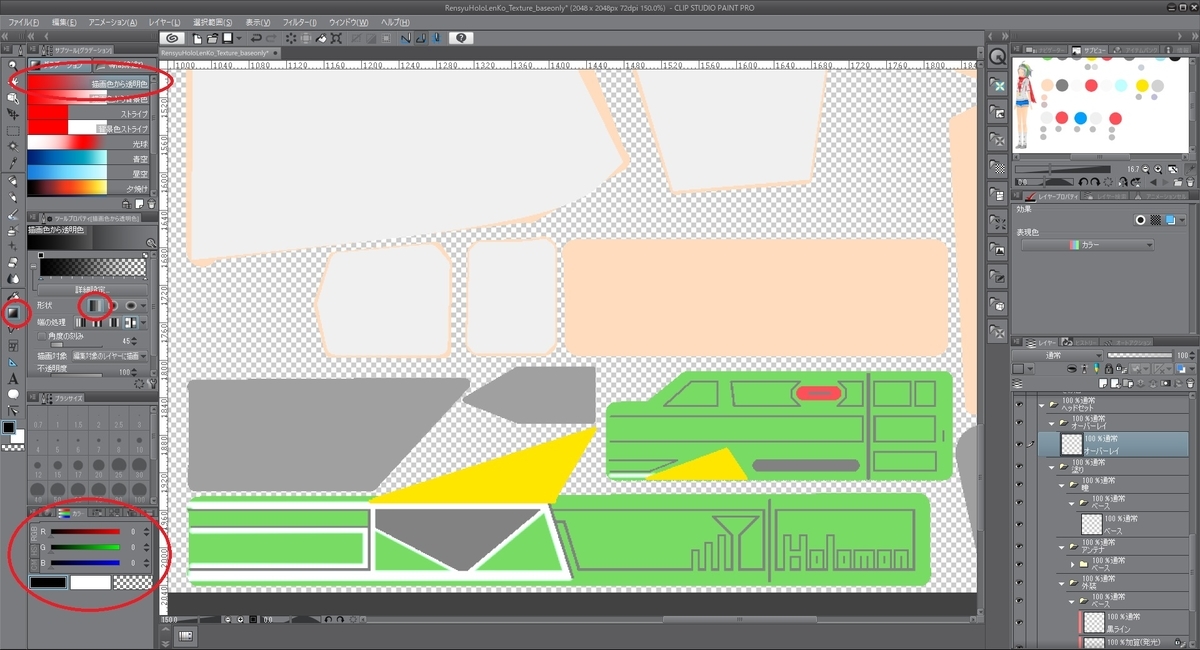Image resolution: width=1200 pixels, height=650 pixels.
Task: Click the Redo arrow in the command bar
Action: pos(271,38)
